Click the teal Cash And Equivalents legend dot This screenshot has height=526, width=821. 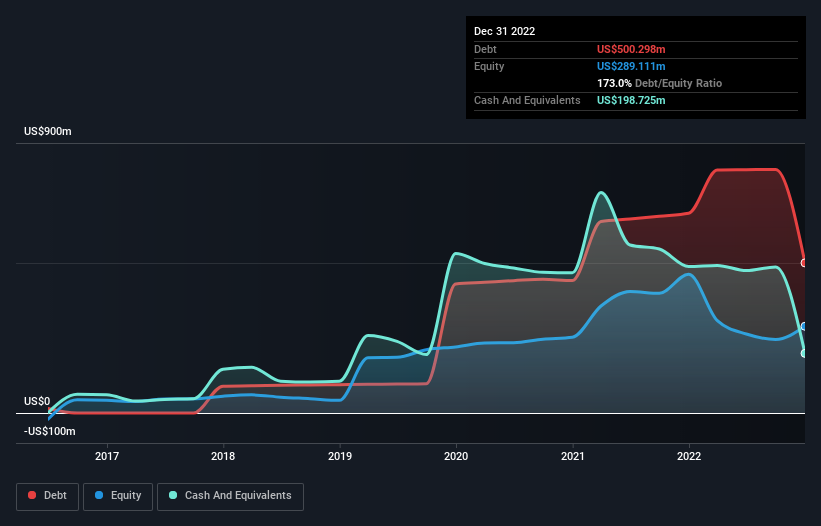pyautogui.click(x=173, y=495)
